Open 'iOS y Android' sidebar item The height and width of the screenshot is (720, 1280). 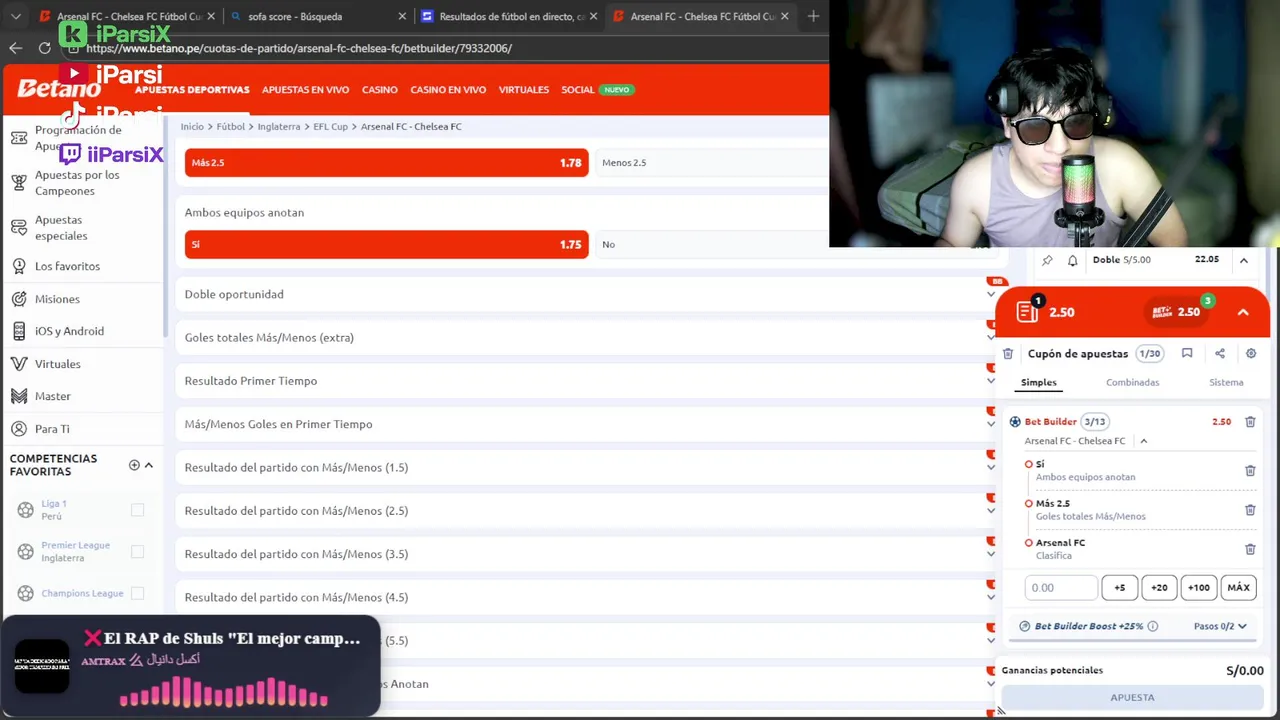(83, 331)
